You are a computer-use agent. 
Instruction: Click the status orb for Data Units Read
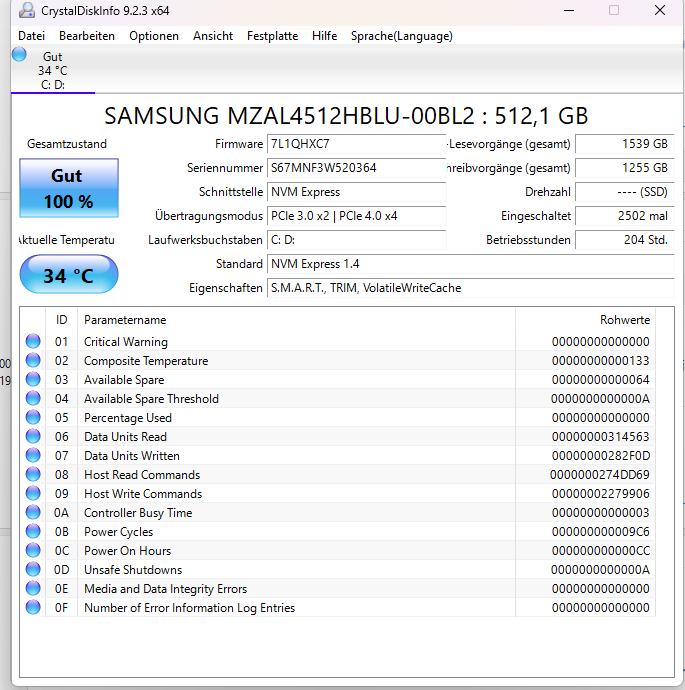(33, 436)
